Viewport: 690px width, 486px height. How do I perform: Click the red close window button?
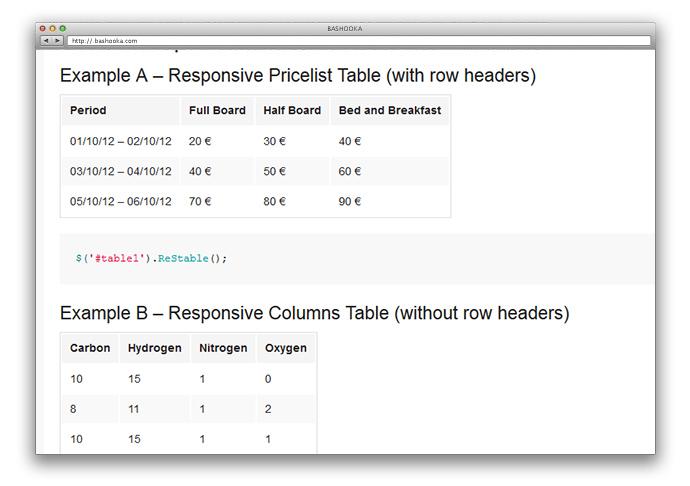(42, 28)
